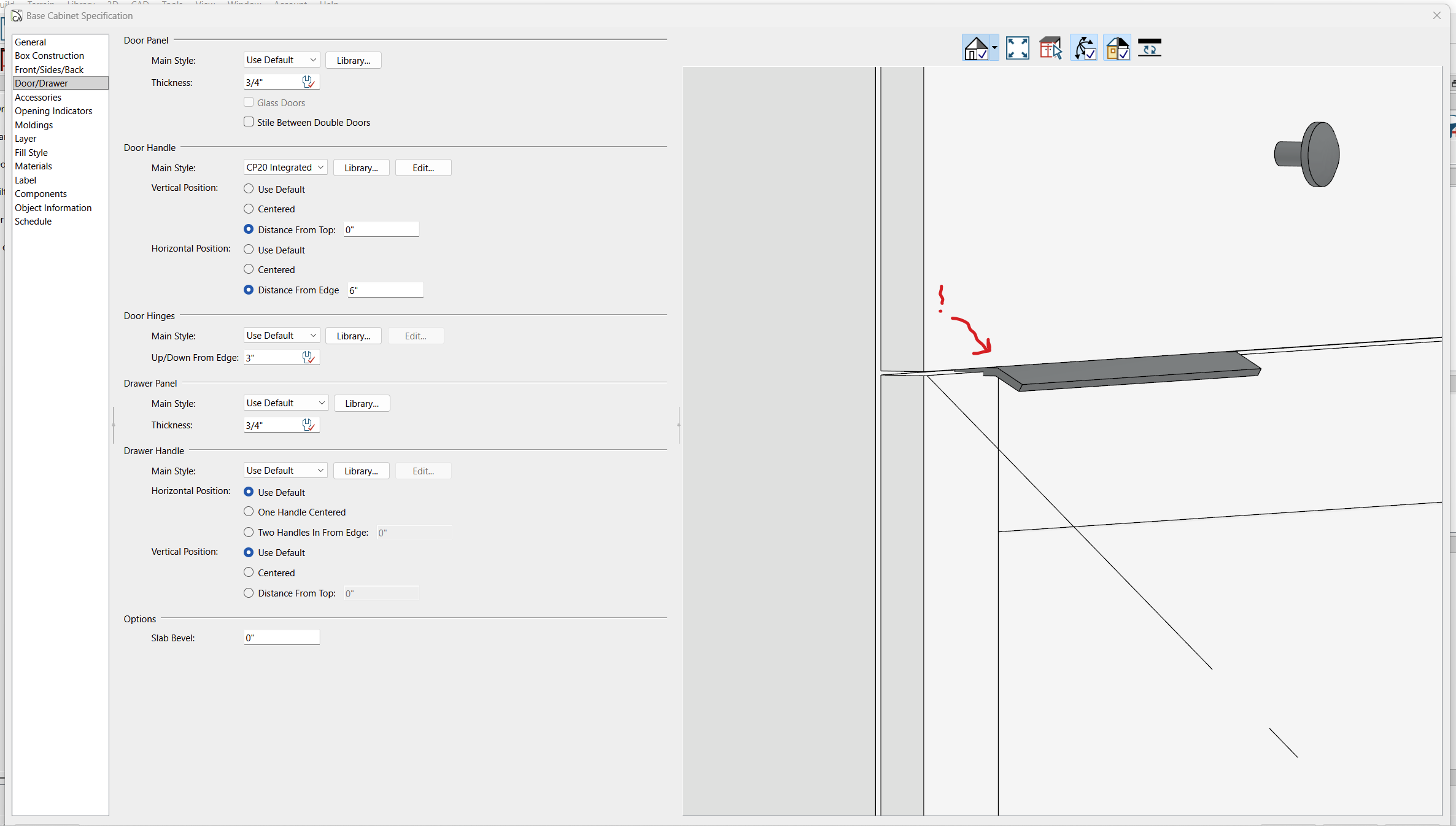The height and width of the screenshot is (826, 1456).
Task: Click wrench default icon beside Up/Down From Edge
Action: coord(308,357)
